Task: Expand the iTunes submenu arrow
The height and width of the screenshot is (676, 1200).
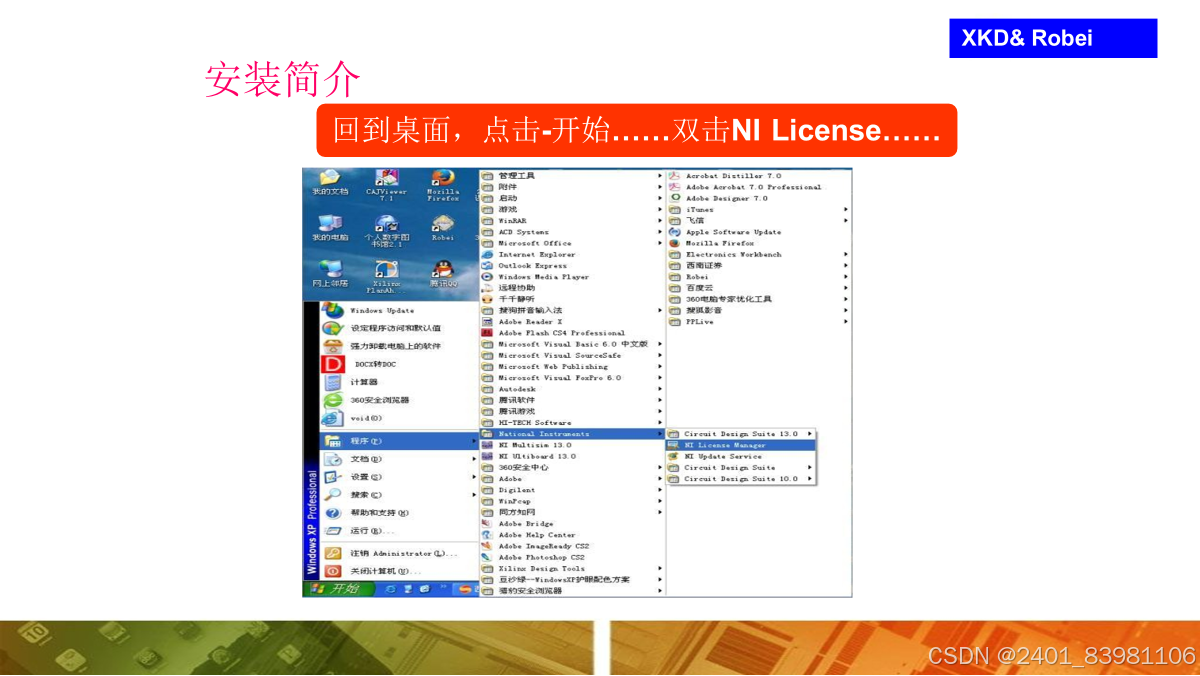Action: pyautogui.click(x=846, y=210)
